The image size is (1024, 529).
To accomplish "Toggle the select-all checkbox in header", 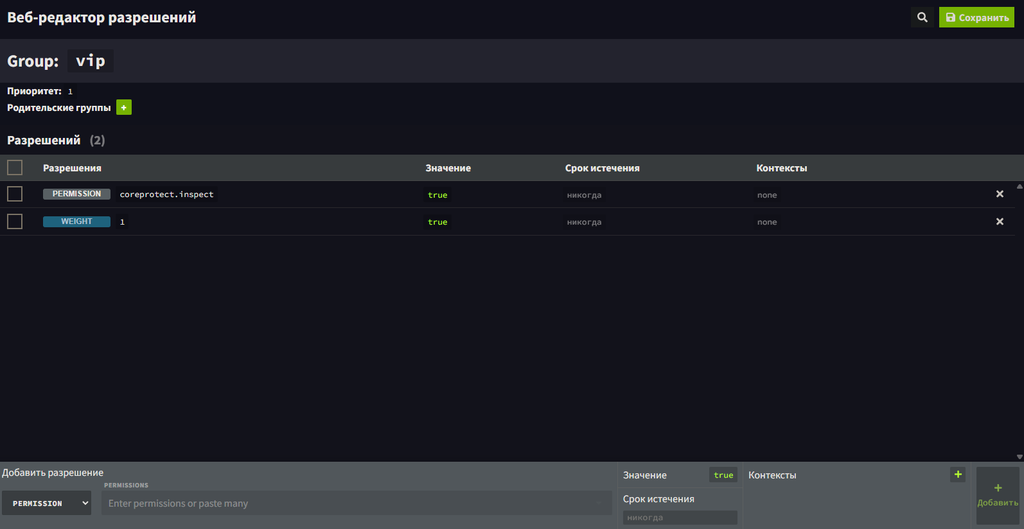I will coord(15,168).
